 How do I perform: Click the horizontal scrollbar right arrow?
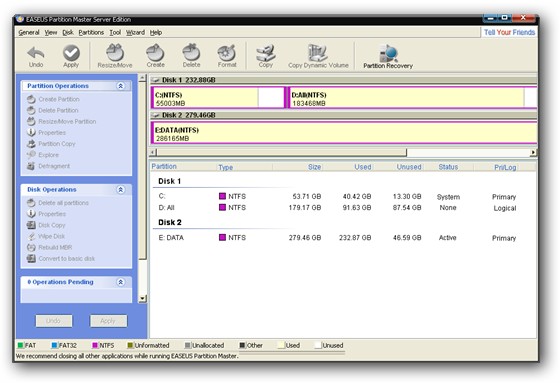tap(533, 153)
